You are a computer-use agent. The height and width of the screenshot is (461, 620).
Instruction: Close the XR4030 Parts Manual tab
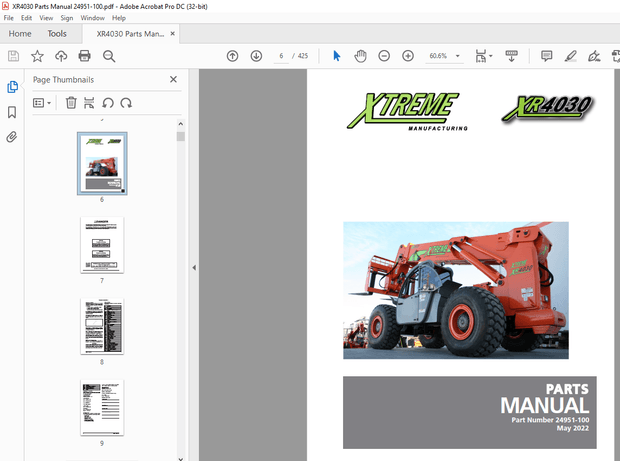tap(172, 34)
